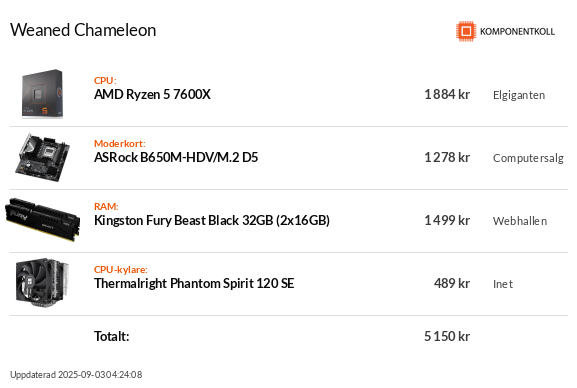Open the AMD Ryzen 5 7600X product image
This screenshot has height=388, width=577.
tap(42, 94)
